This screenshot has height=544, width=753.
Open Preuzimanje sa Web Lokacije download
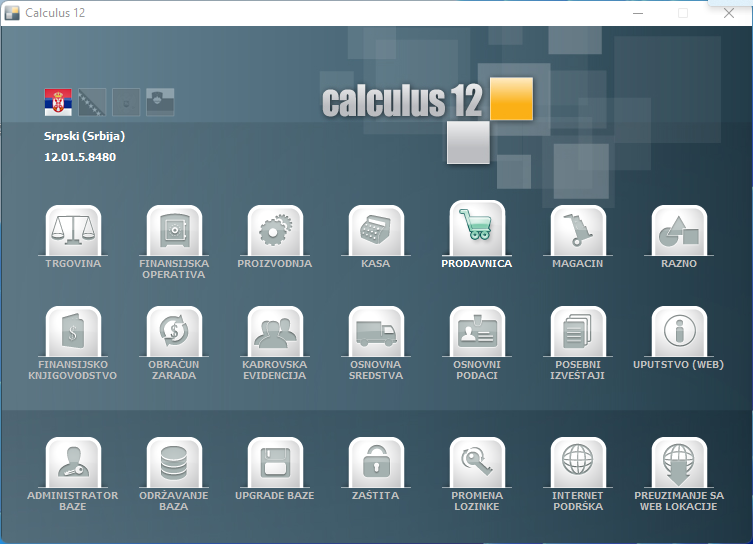coord(679,462)
